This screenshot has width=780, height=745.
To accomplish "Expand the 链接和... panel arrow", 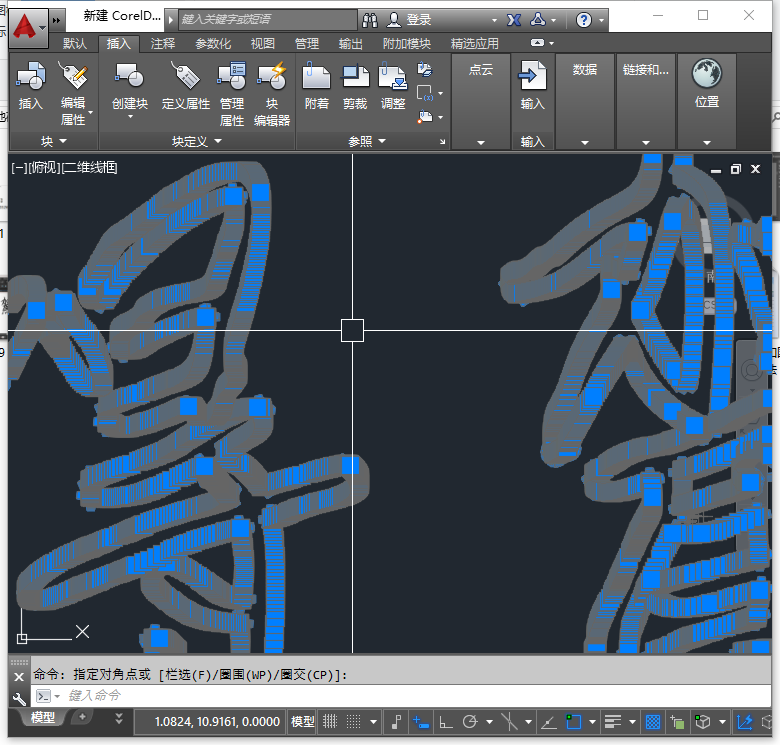I will tap(646, 143).
